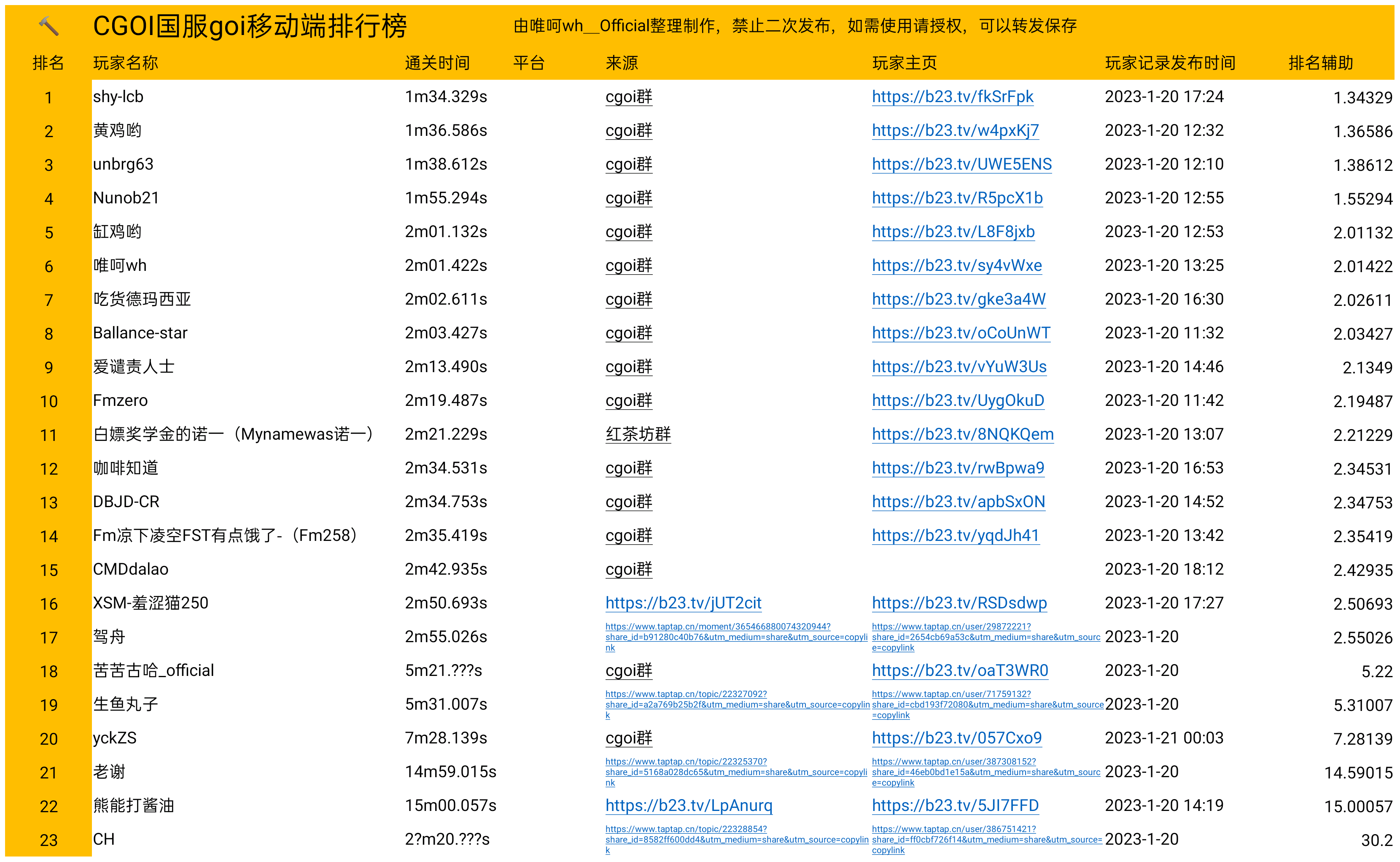Open link https://b23.tv/UWE5ENS
1400x862 pixels.
click(961, 164)
